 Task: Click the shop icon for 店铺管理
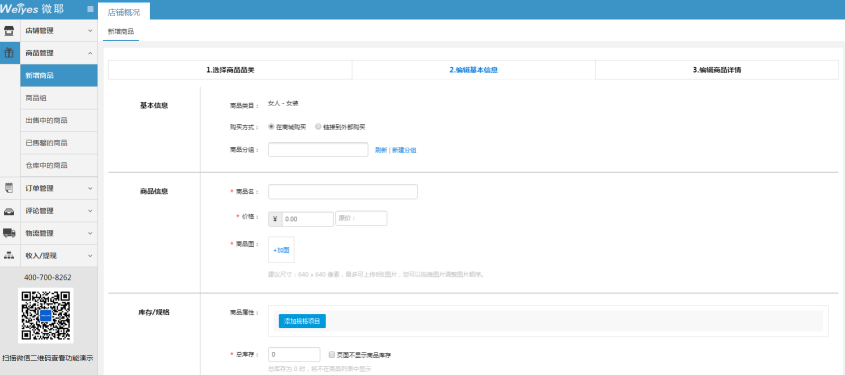click(x=9, y=31)
